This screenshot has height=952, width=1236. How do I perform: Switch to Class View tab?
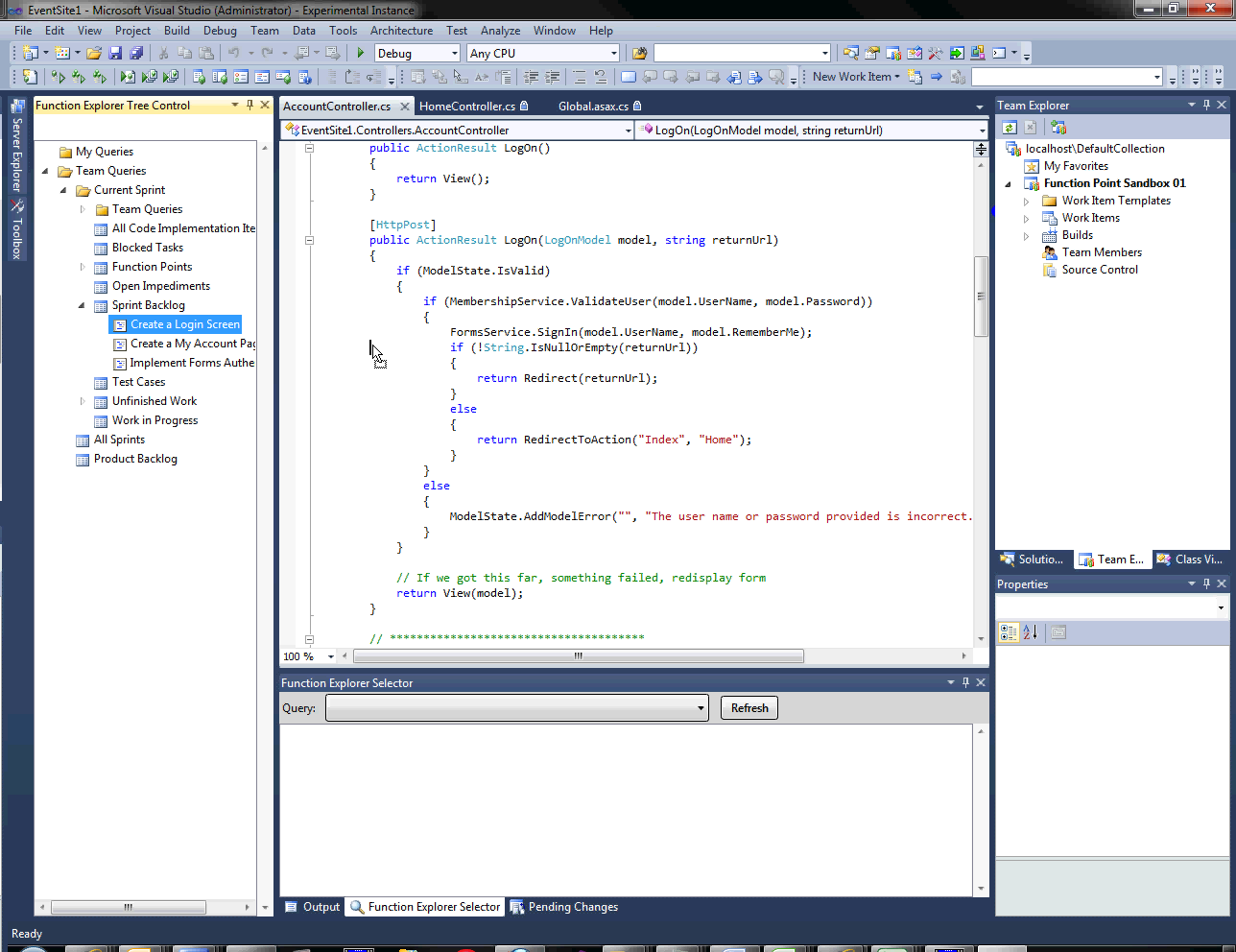tap(1190, 559)
